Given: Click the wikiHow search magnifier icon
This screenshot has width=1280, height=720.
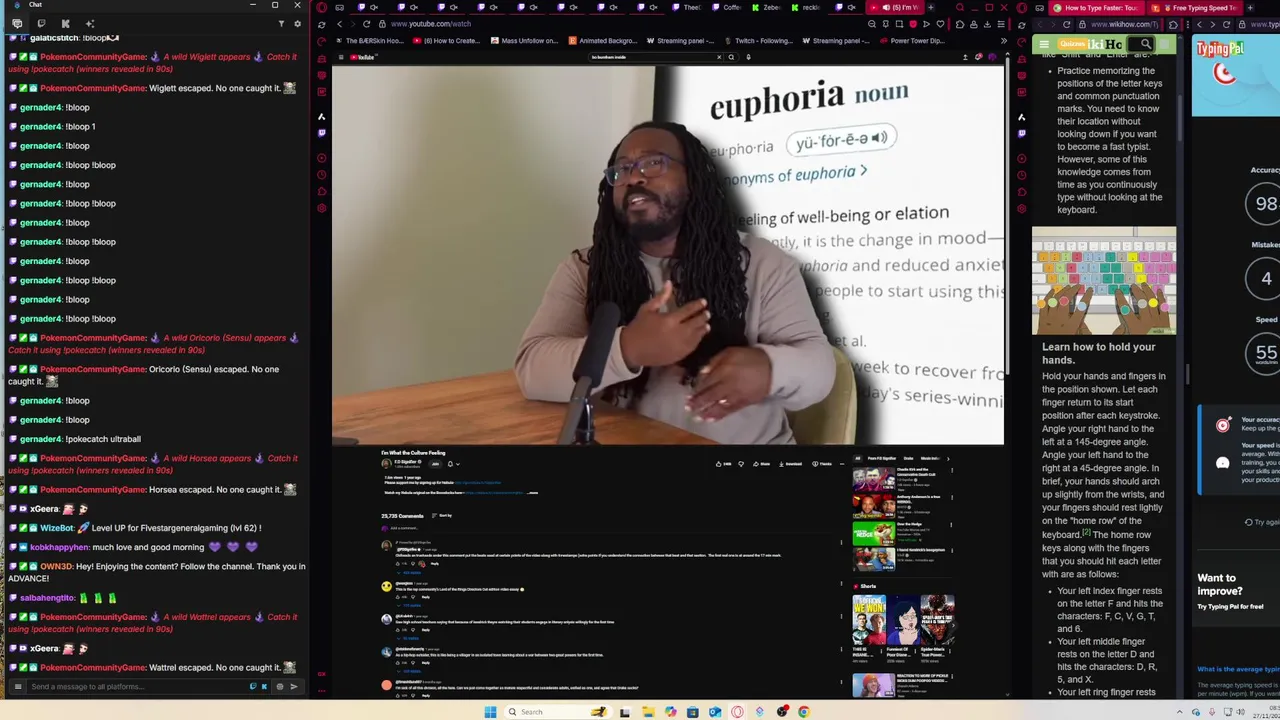Looking at the screenshot, I should coord(1146,44).
